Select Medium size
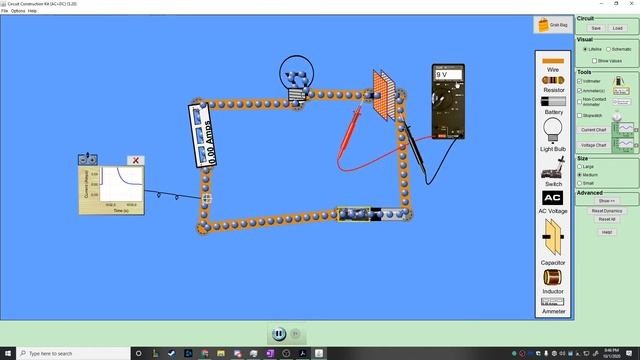The image size is (640, 360). tap(580, 175)
